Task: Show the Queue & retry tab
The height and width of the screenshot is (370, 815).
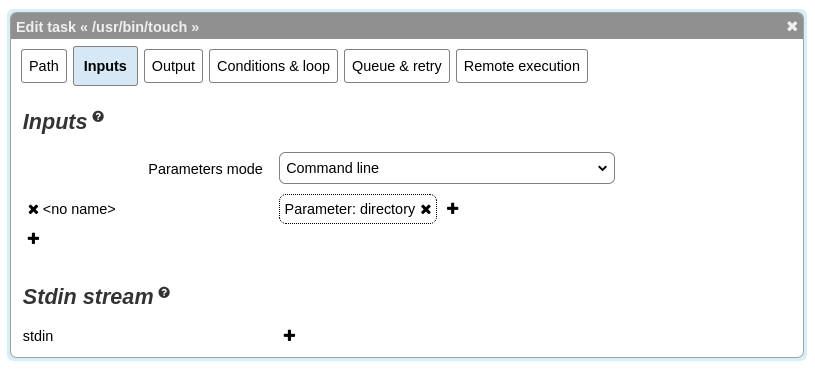Action: point(397,66)
